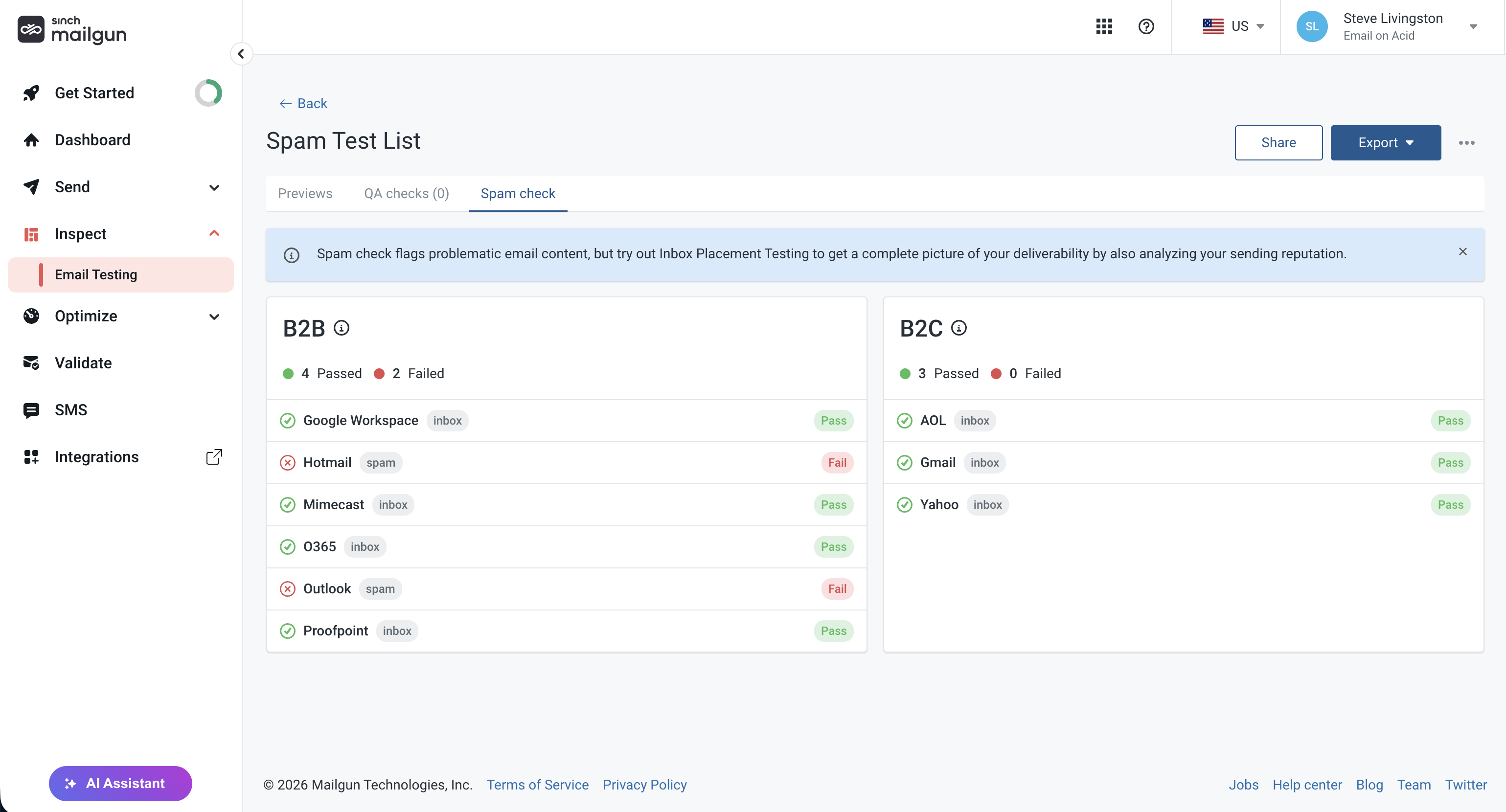This screenshot has height=812, width=1506.
Task: Click the Sinch Mailgun logo
Action: pyautogui.click(x=72, y=30)
